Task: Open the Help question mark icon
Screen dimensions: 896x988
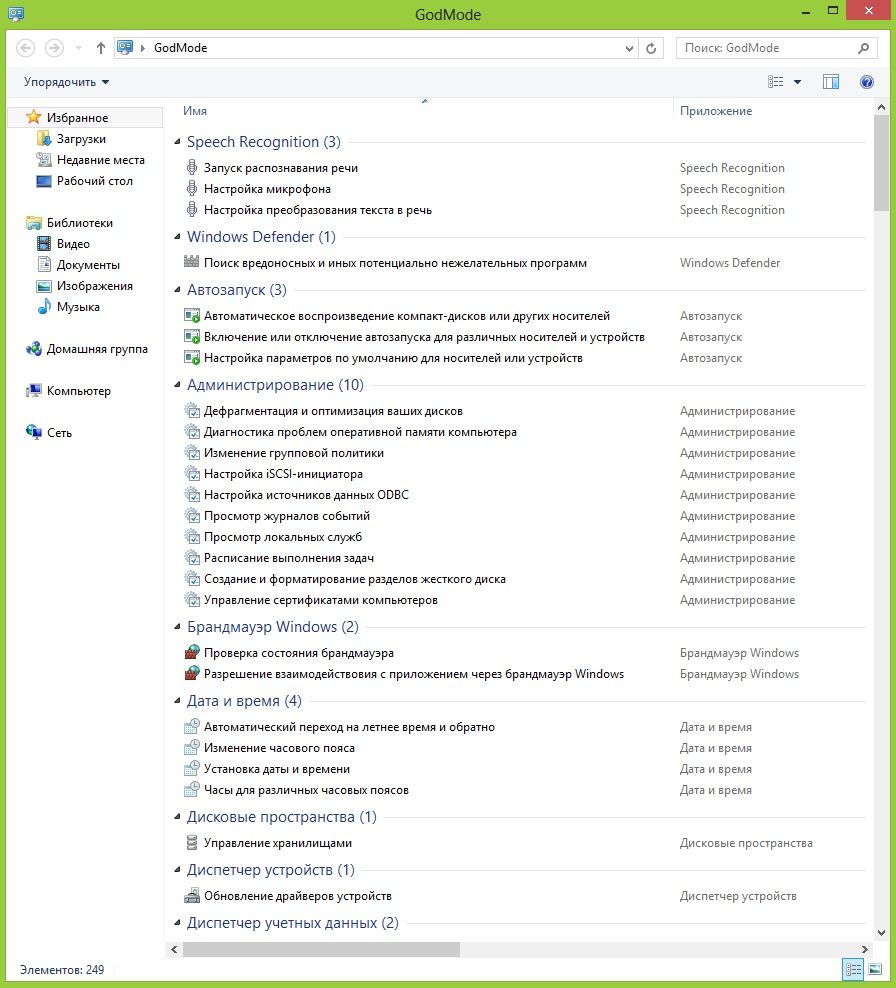Action: [866, 82]
